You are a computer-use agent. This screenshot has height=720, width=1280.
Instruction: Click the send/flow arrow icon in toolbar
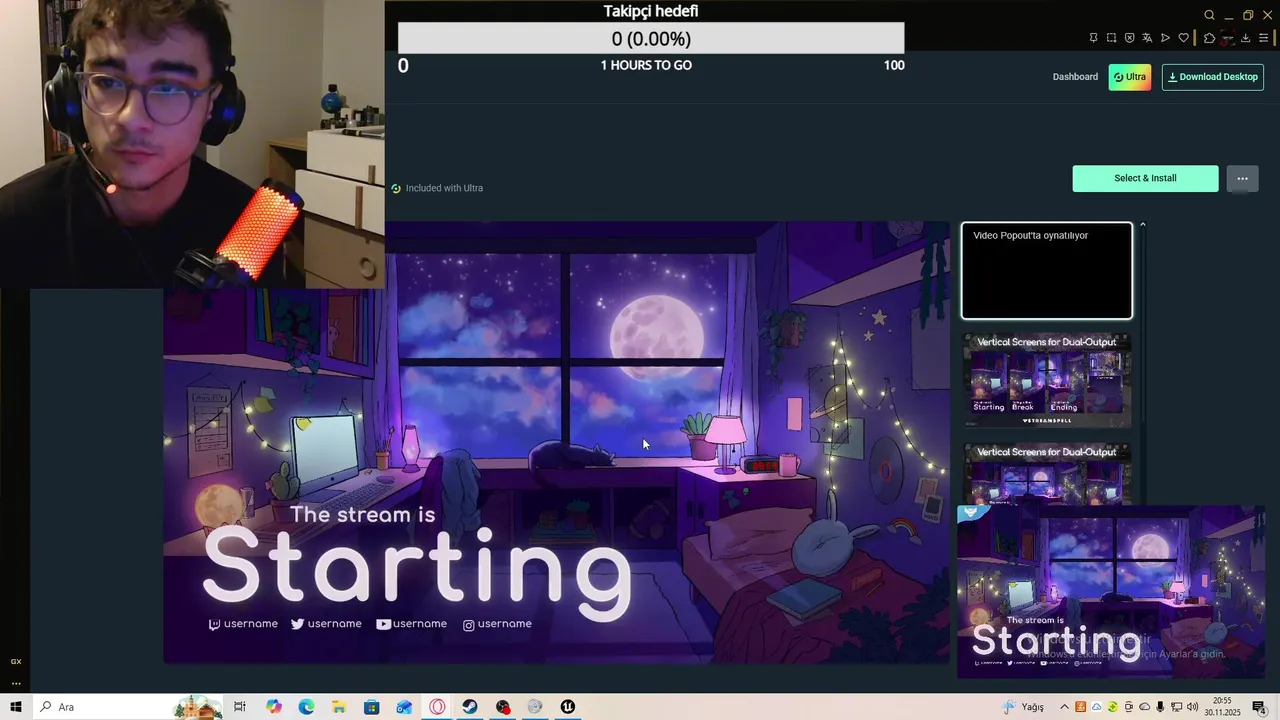(1165, 38)
